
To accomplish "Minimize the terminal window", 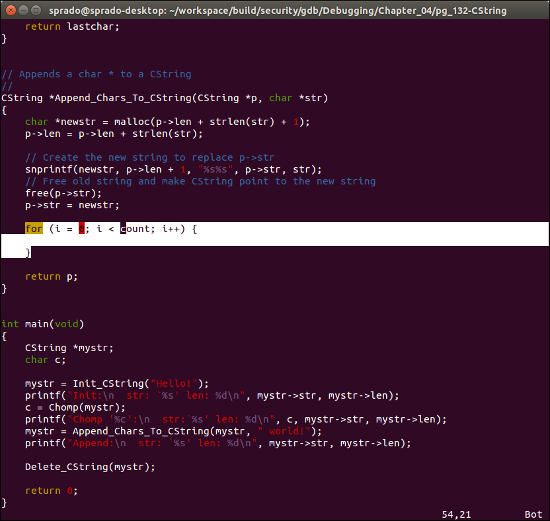I will point(24,10).
